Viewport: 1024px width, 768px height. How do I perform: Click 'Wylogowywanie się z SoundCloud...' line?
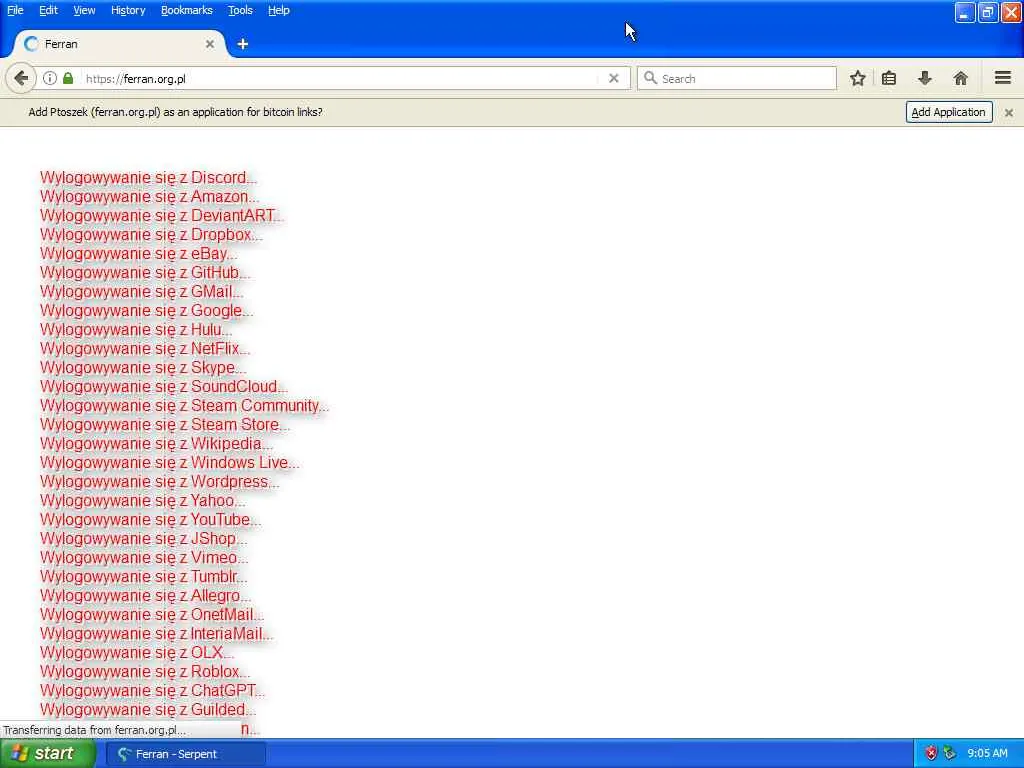[164, 386]
